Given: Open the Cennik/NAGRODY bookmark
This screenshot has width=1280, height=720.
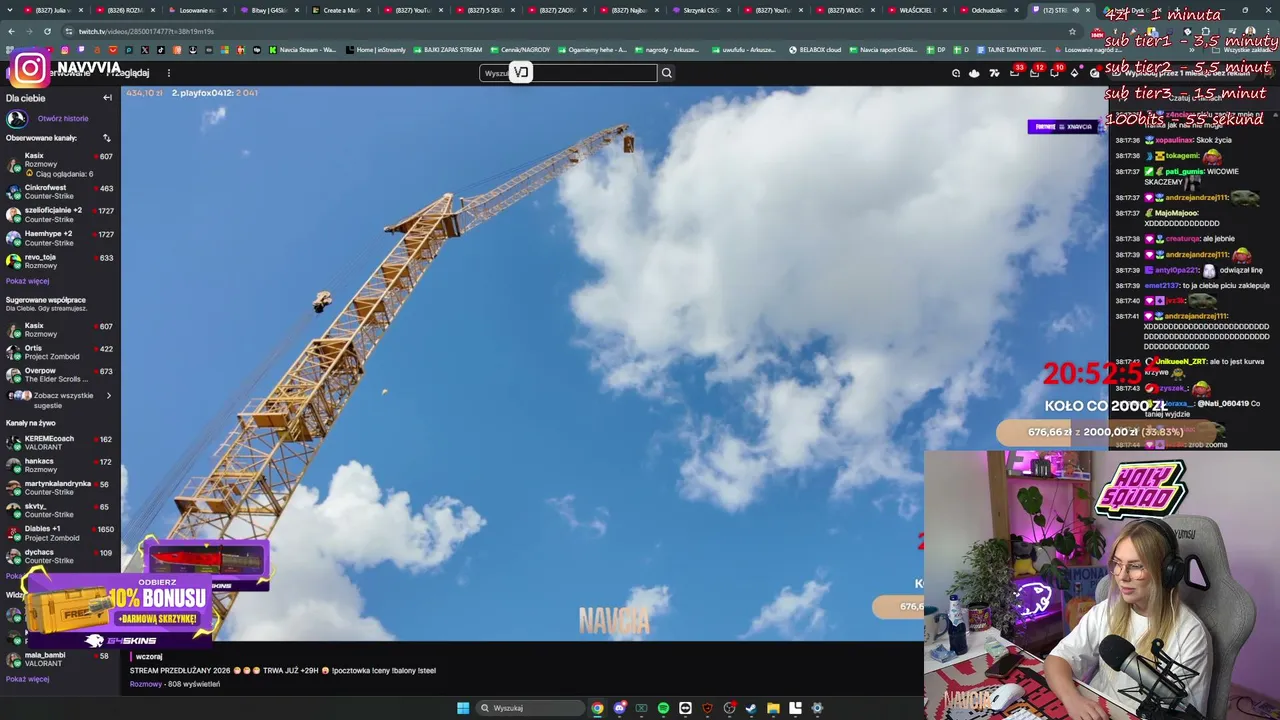Looking at the screenshot, I should coord(520,50).
